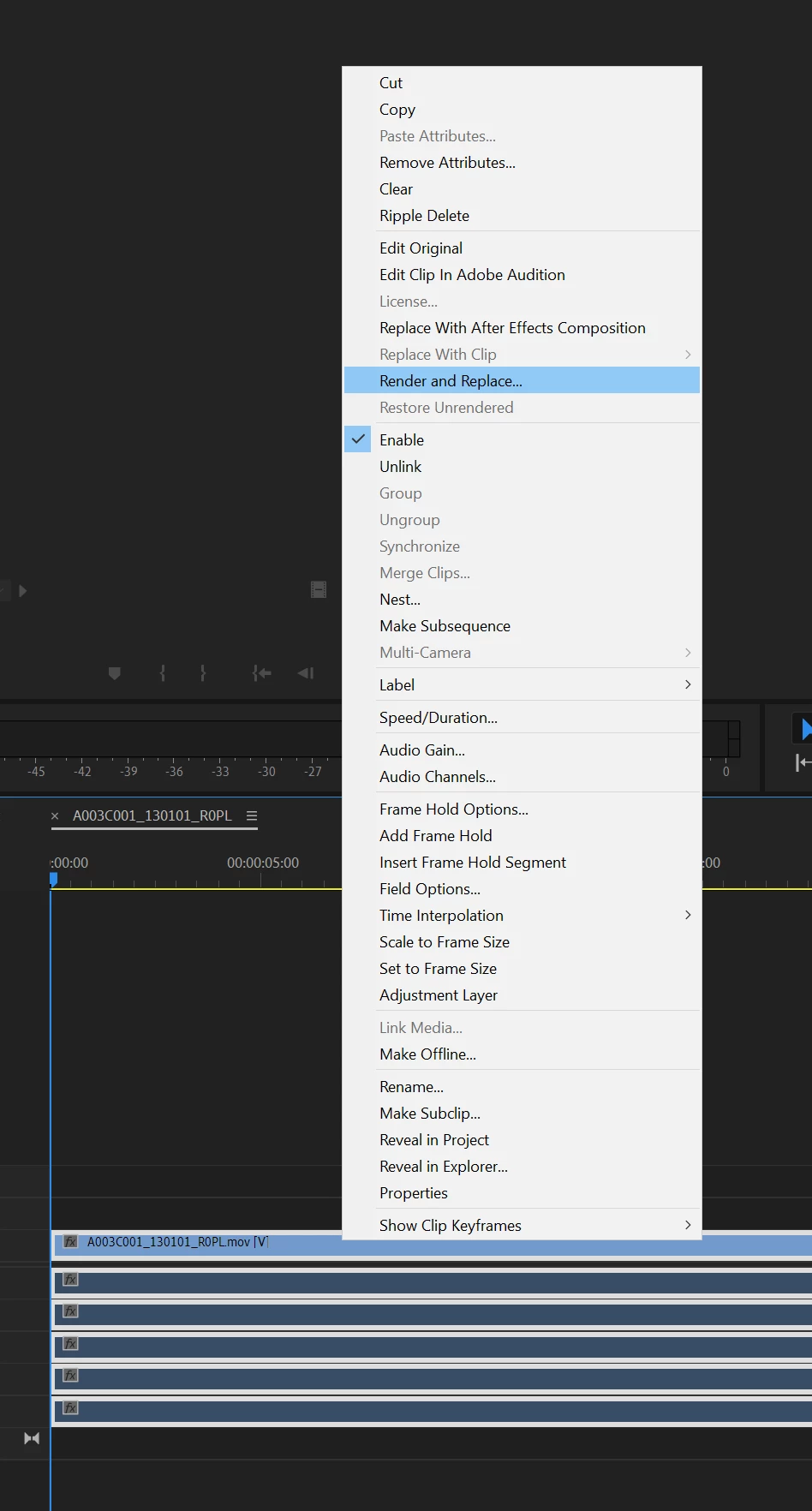Image resolution: width=812 pixels, height=1511 pixels.
Task: Click the gray triangle arrow left of the monitor
Action: point(23,591)
